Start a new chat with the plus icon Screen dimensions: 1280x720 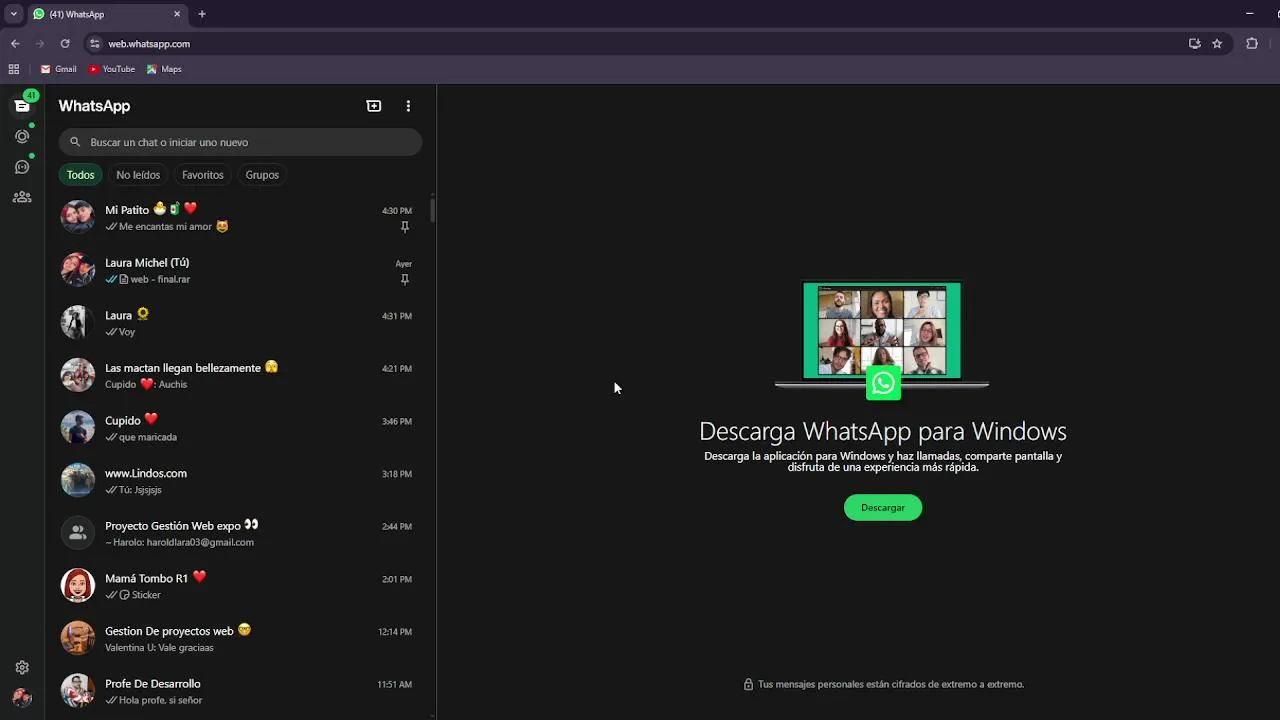click(374, 106)
